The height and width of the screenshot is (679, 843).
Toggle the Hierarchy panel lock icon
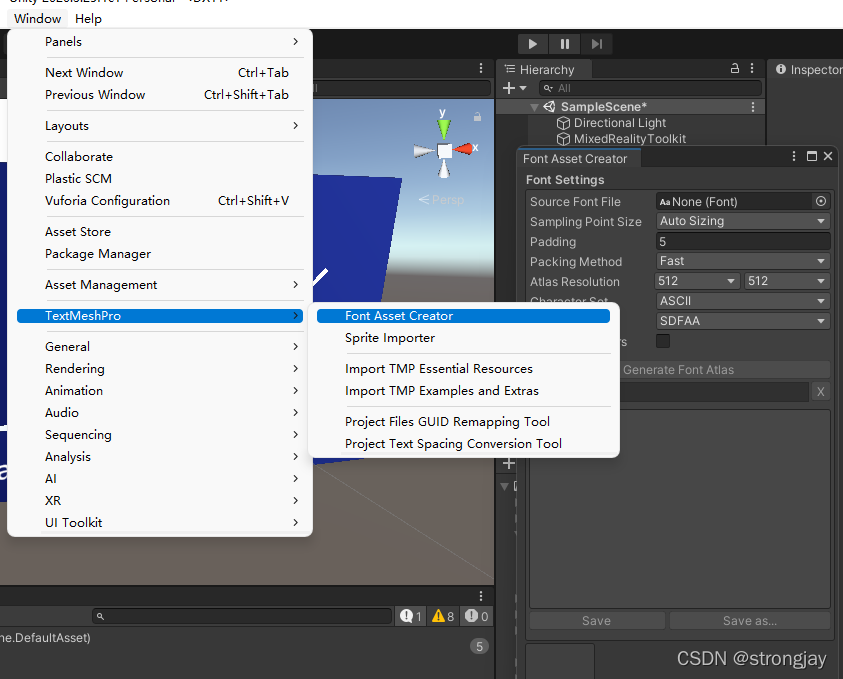coord(735,68)
